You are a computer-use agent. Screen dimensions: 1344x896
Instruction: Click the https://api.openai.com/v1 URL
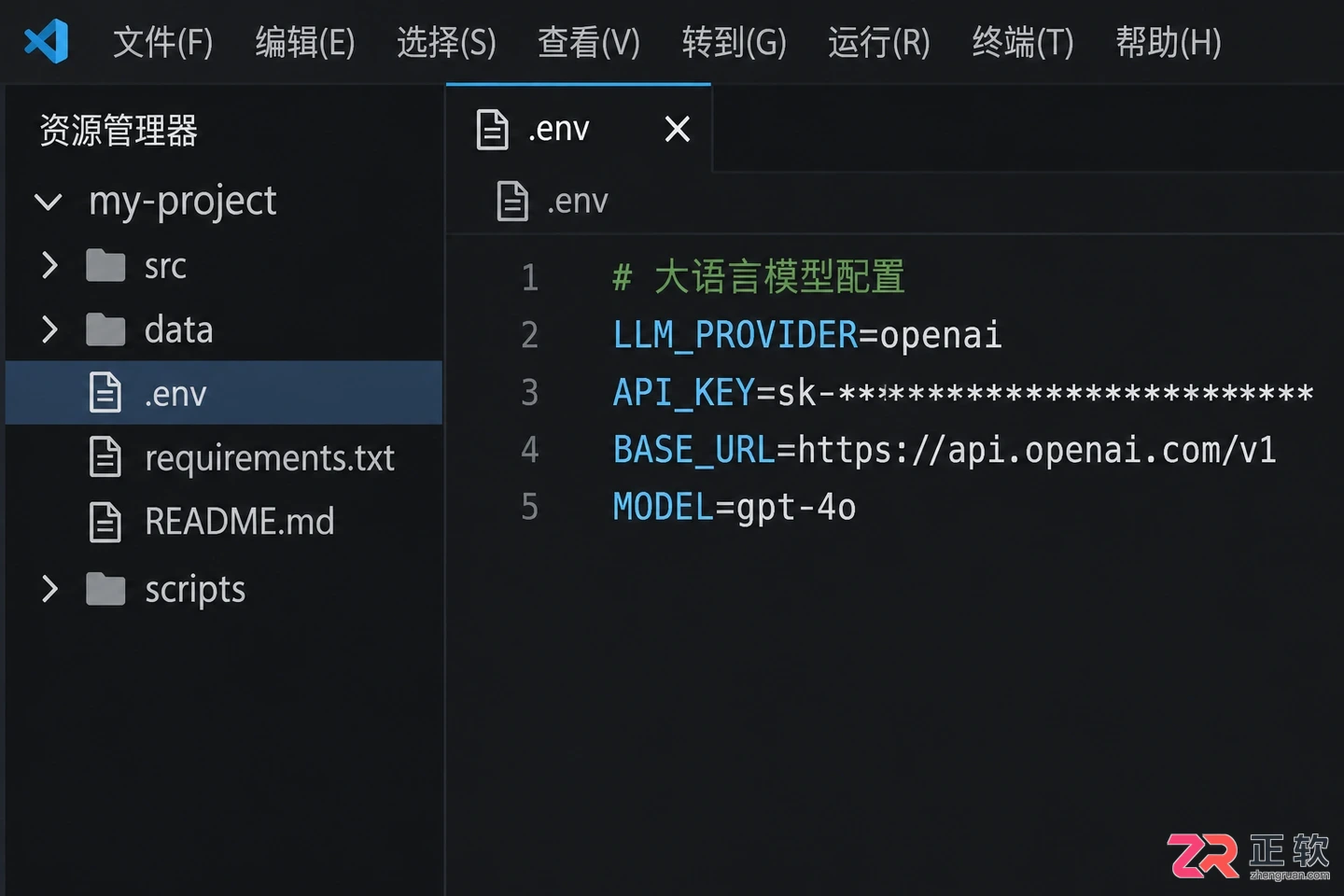coord(1037,451)
